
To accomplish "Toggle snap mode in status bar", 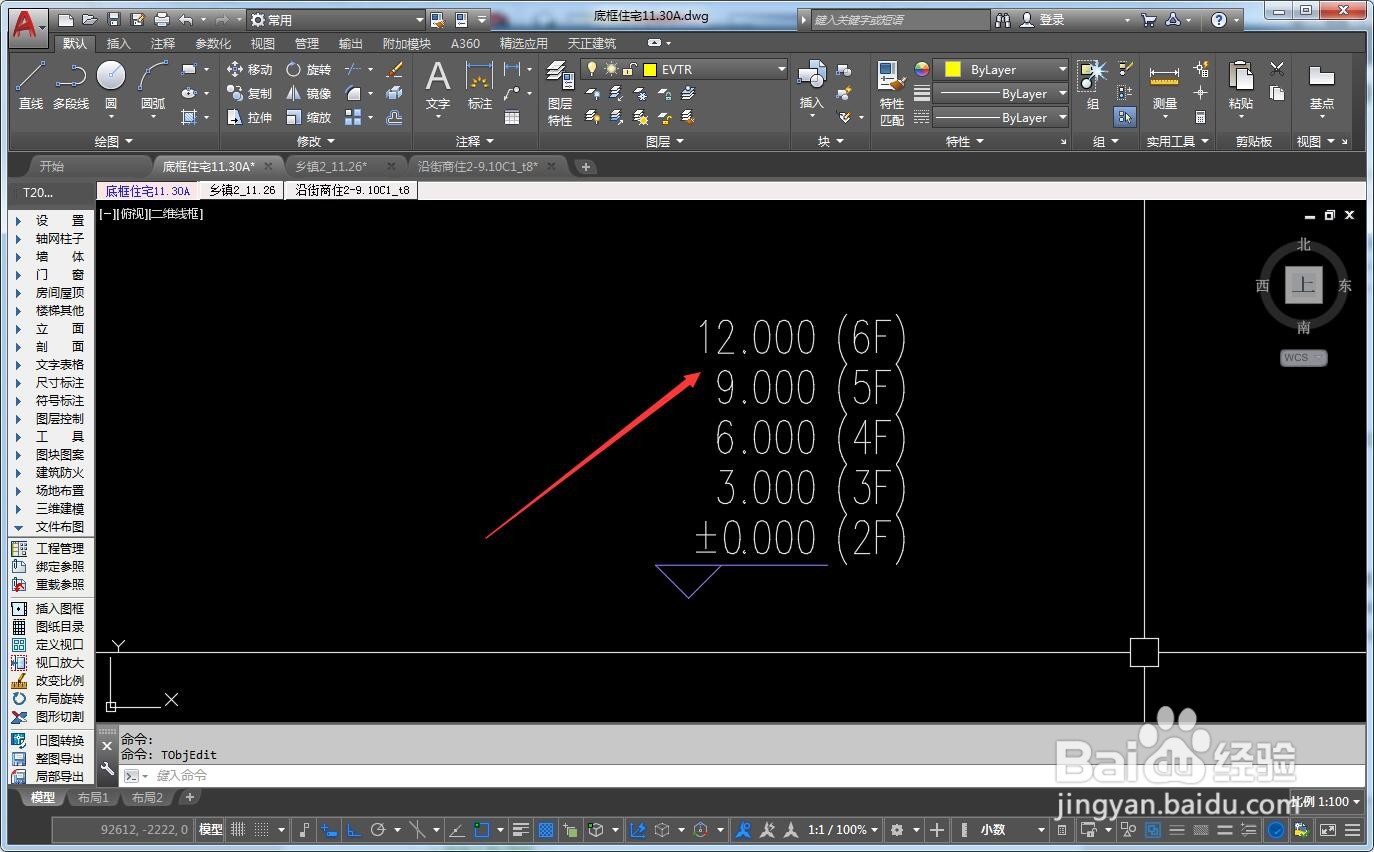I will point(261,830).
